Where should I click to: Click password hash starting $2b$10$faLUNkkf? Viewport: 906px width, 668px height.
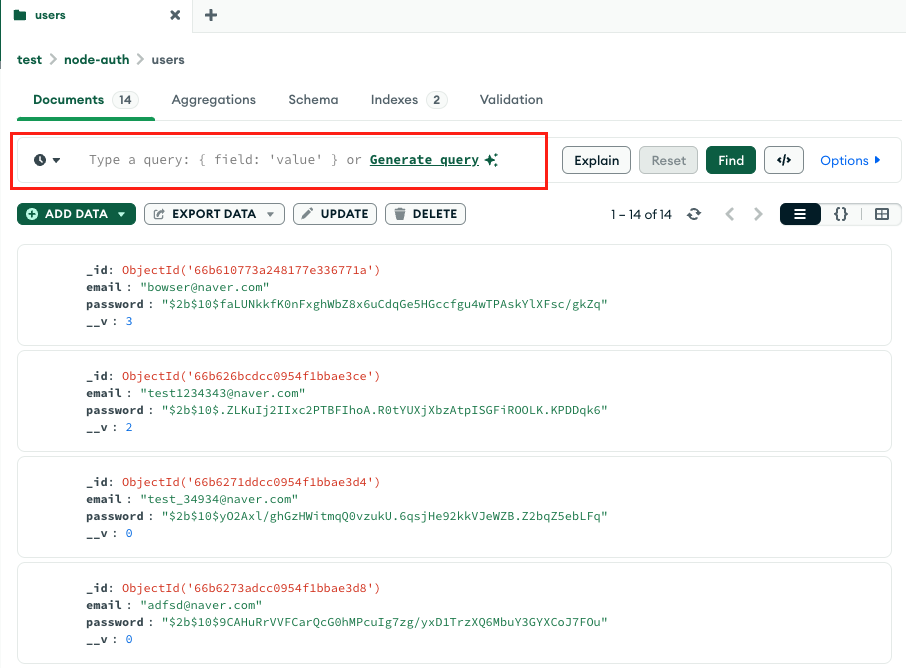tap(384, 304)
